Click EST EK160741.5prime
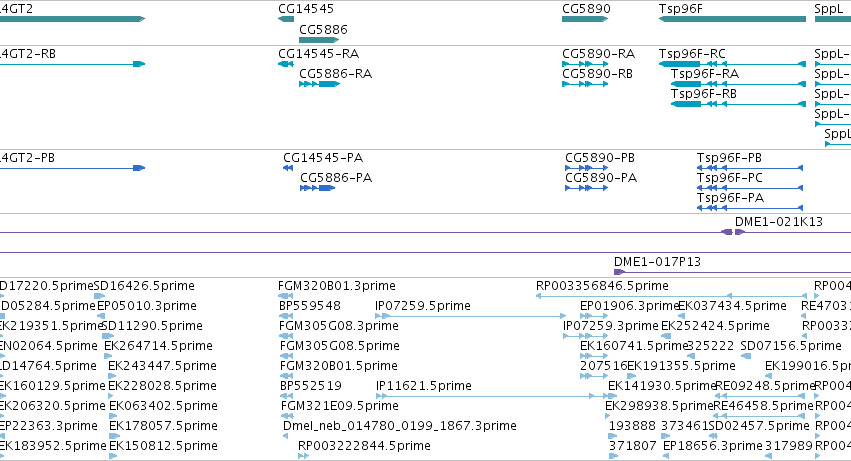 coord(634,346)
